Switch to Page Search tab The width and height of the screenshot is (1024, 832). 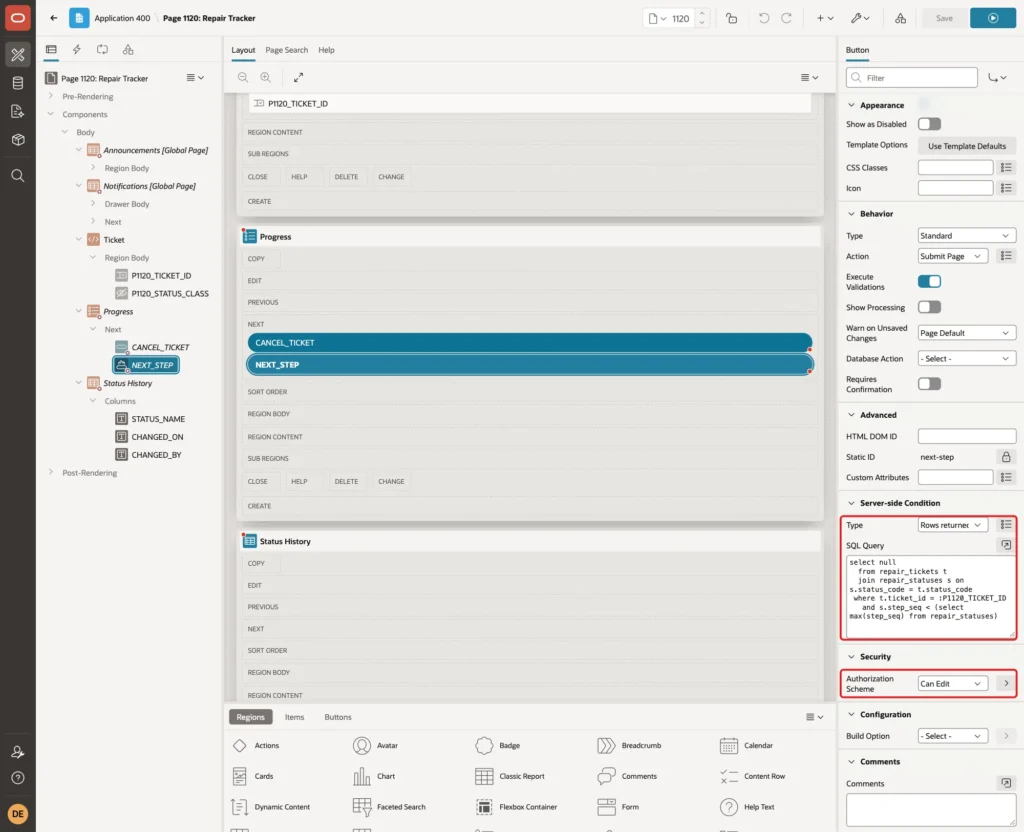pyautogui.click(x=286, y=50)
